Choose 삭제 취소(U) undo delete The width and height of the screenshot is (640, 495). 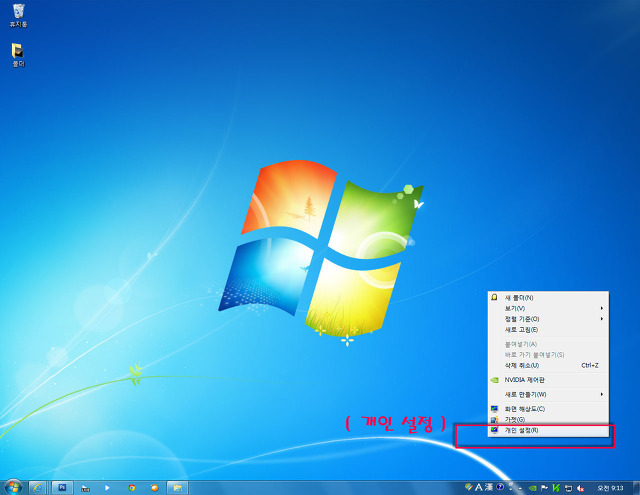(548, 365)
